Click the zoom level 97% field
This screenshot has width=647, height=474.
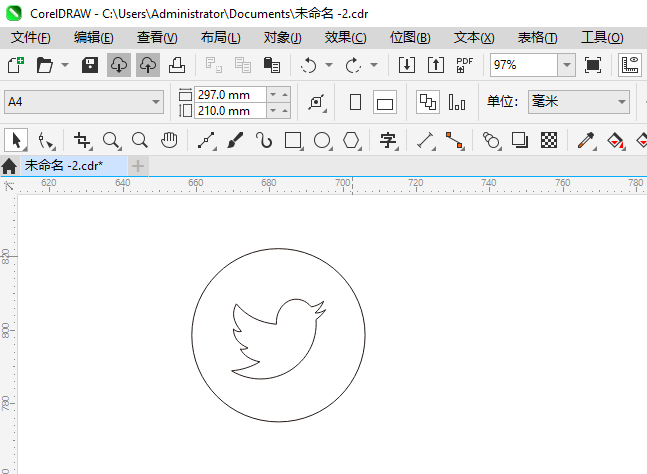524,65
